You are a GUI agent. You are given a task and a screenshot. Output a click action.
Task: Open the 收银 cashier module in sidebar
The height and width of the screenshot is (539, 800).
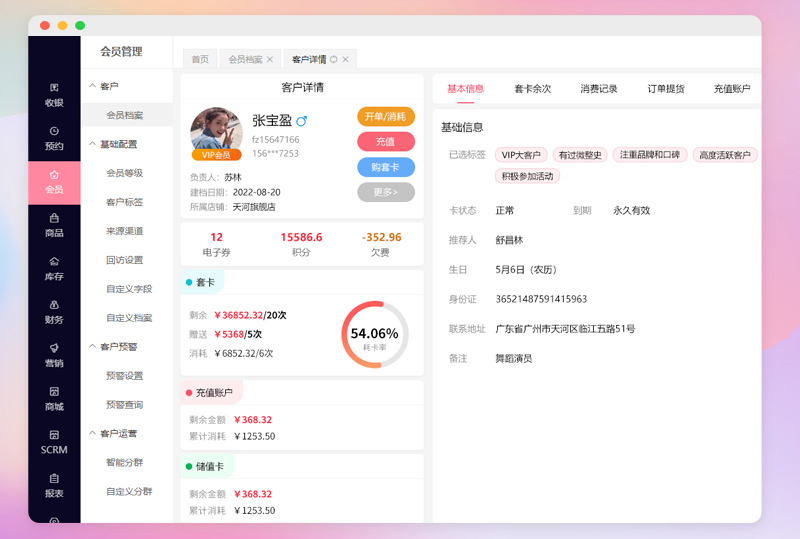54,94
